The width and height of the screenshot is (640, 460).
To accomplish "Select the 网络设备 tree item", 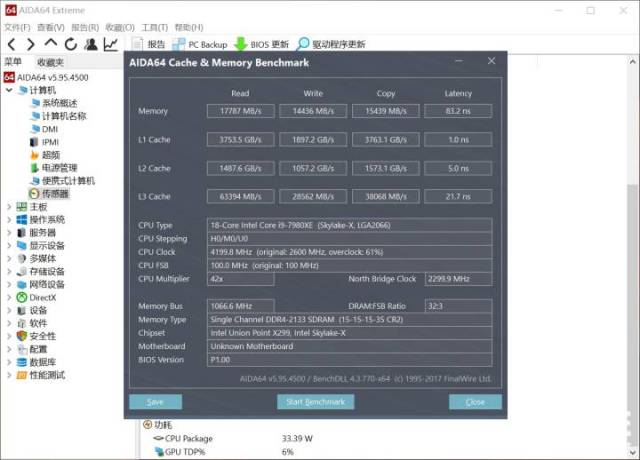I will 41,284.
